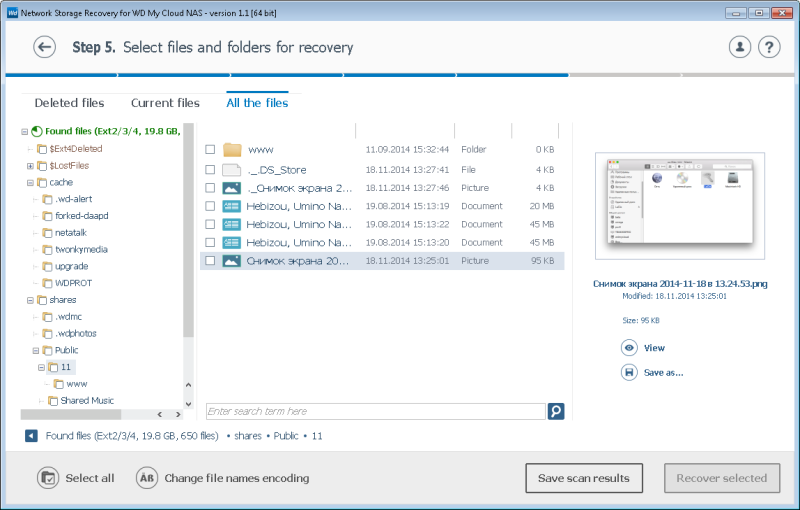Click the picture icon for 95 KB file
800x510 pixels.
click(232, 261)
